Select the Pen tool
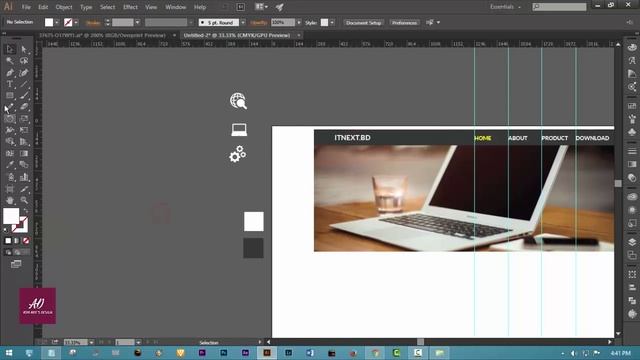Screen dimensions: 640x360 point(10,73)
